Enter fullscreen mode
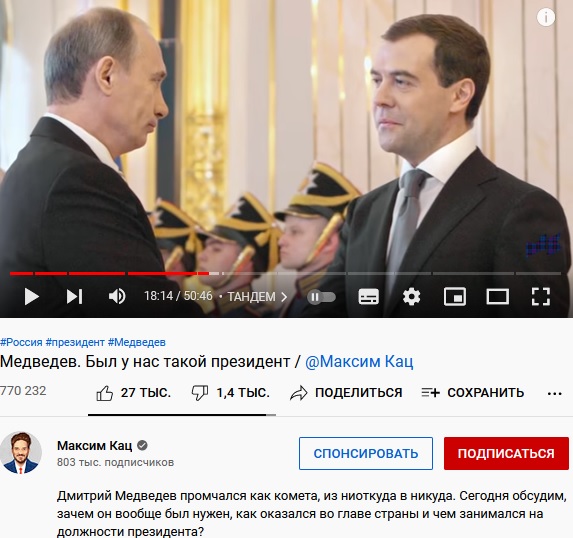This screenshot has width=573, height=538. [x=540, y=296]
